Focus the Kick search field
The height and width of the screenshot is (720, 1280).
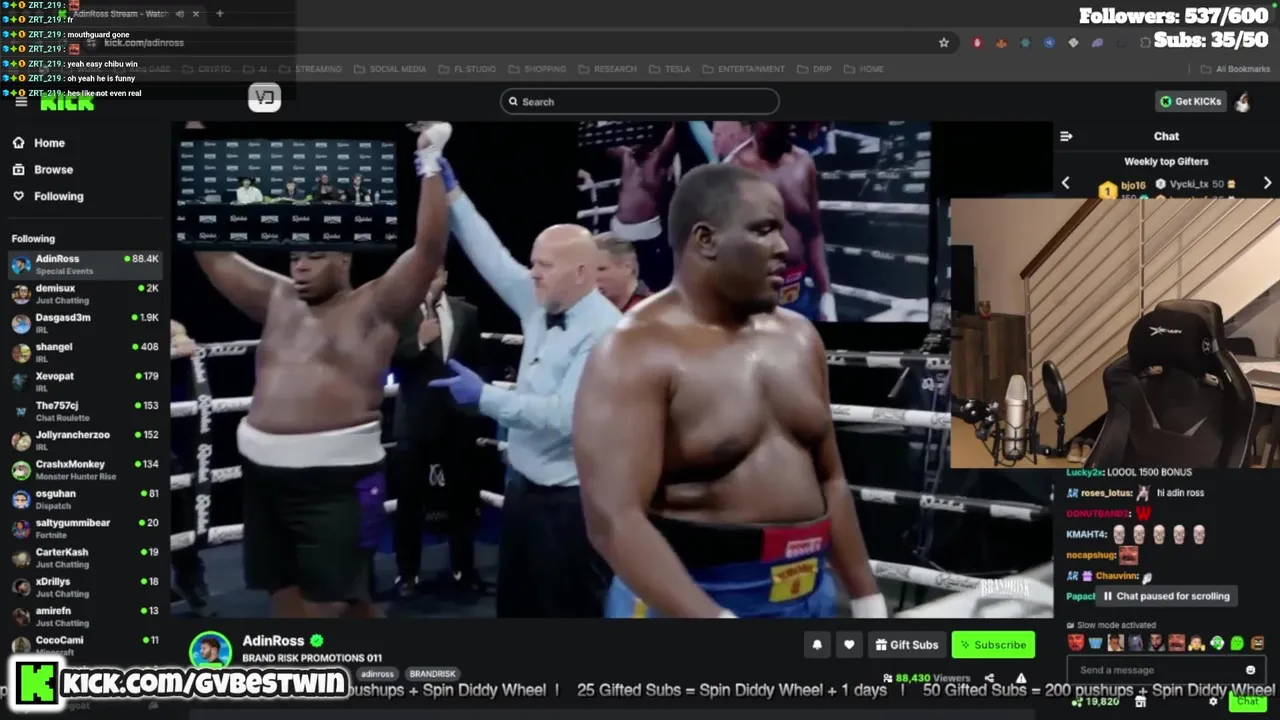(x=640, y=101)
